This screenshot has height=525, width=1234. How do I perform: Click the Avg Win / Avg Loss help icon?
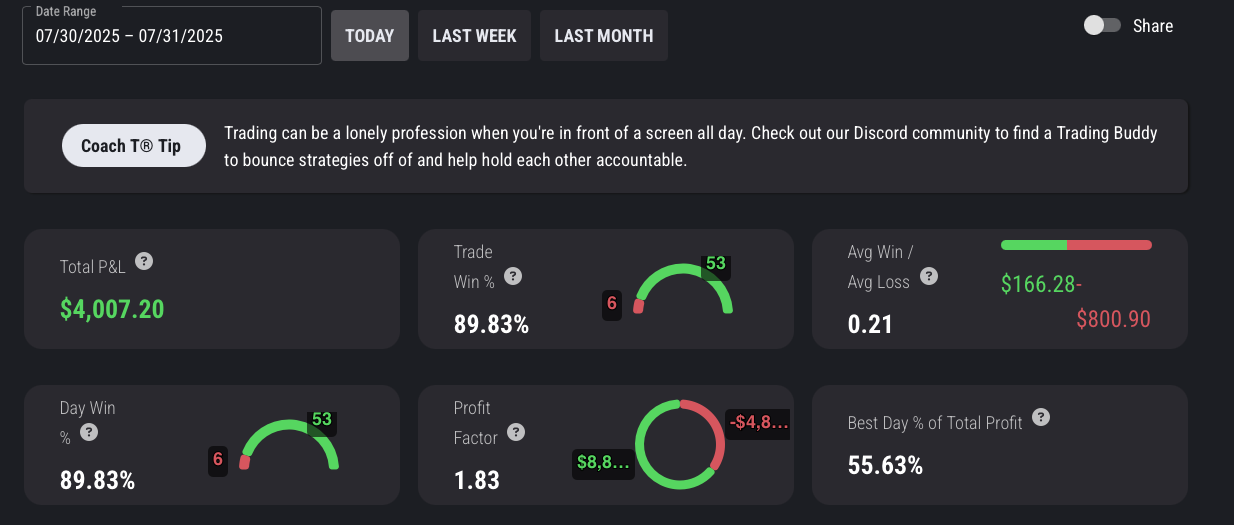point(929,277)
